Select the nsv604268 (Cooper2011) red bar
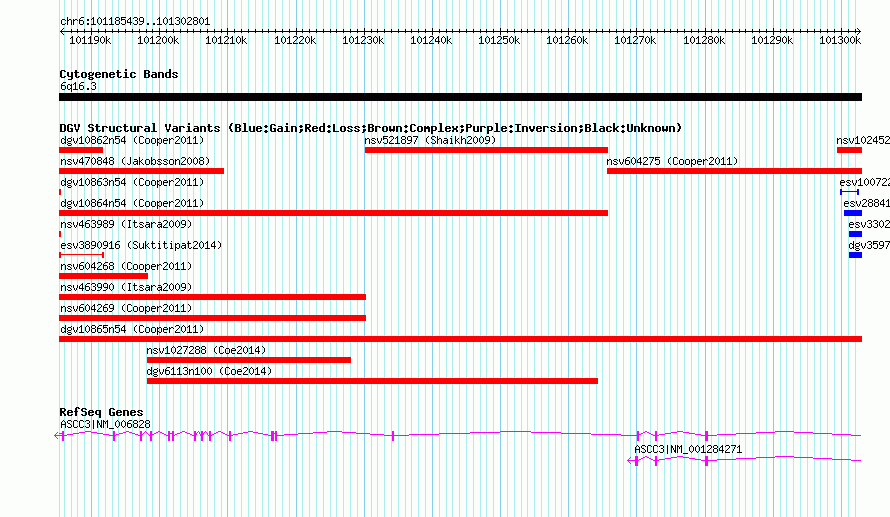This screenshot has height=517, width=890. (103, 276)
